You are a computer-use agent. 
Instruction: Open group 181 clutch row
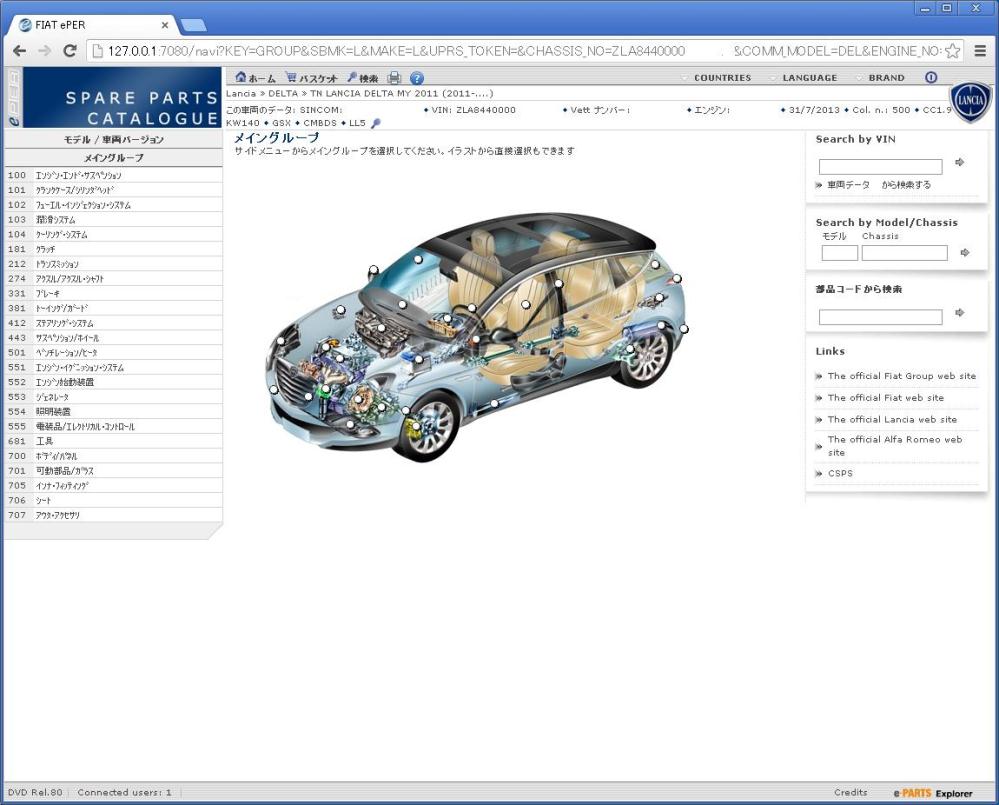coord(113,249)
